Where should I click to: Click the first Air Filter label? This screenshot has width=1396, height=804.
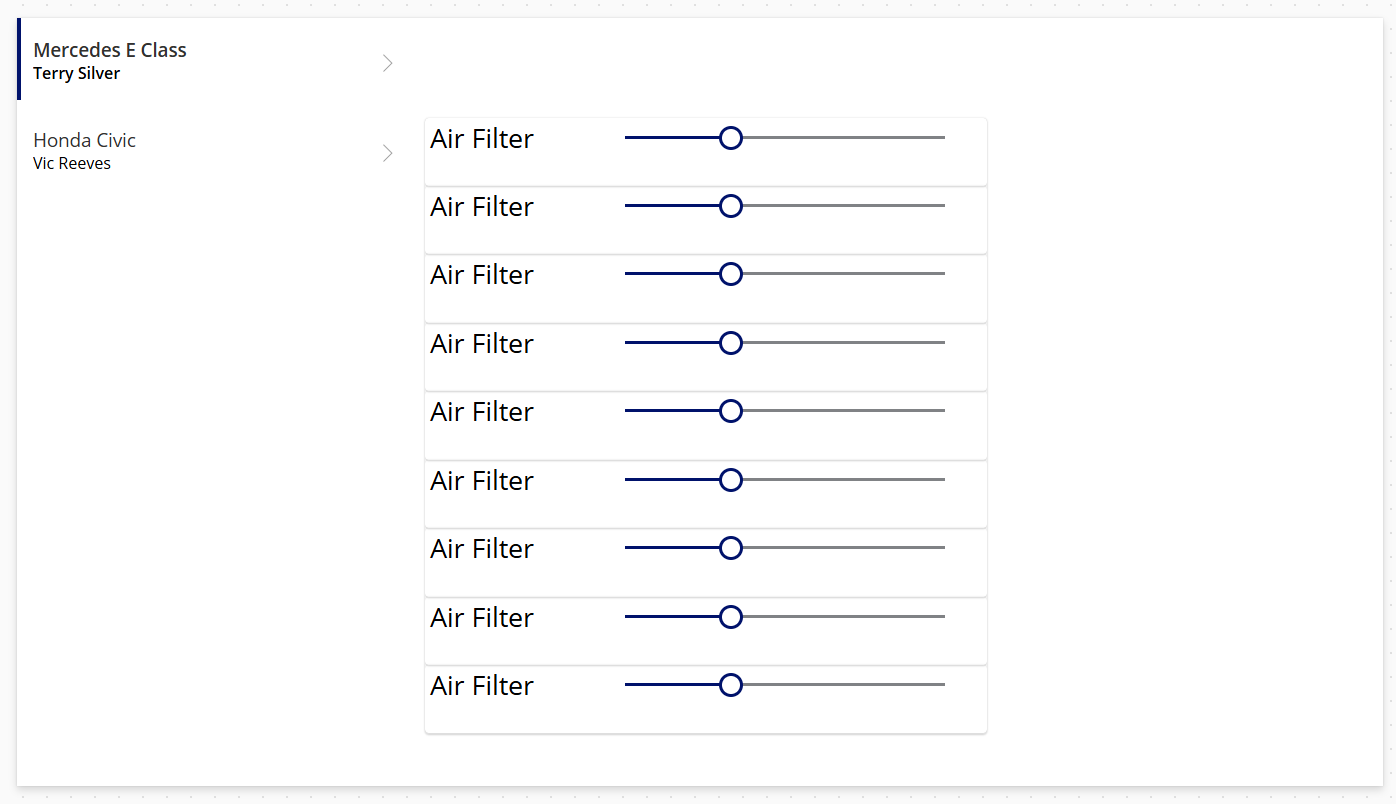pos(481,139)
